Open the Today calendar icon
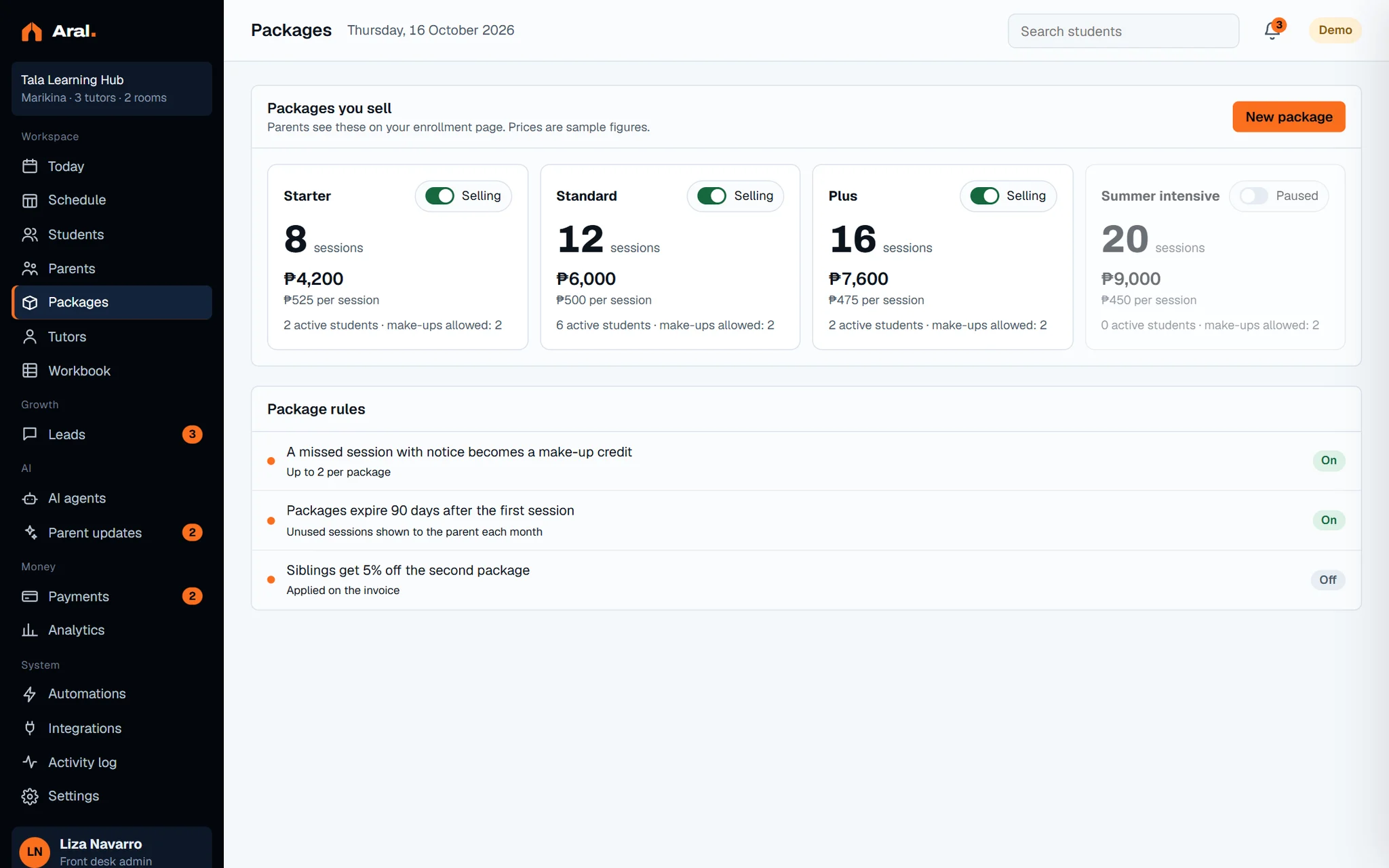This screenshot has width=1389, height=868. 30,166
